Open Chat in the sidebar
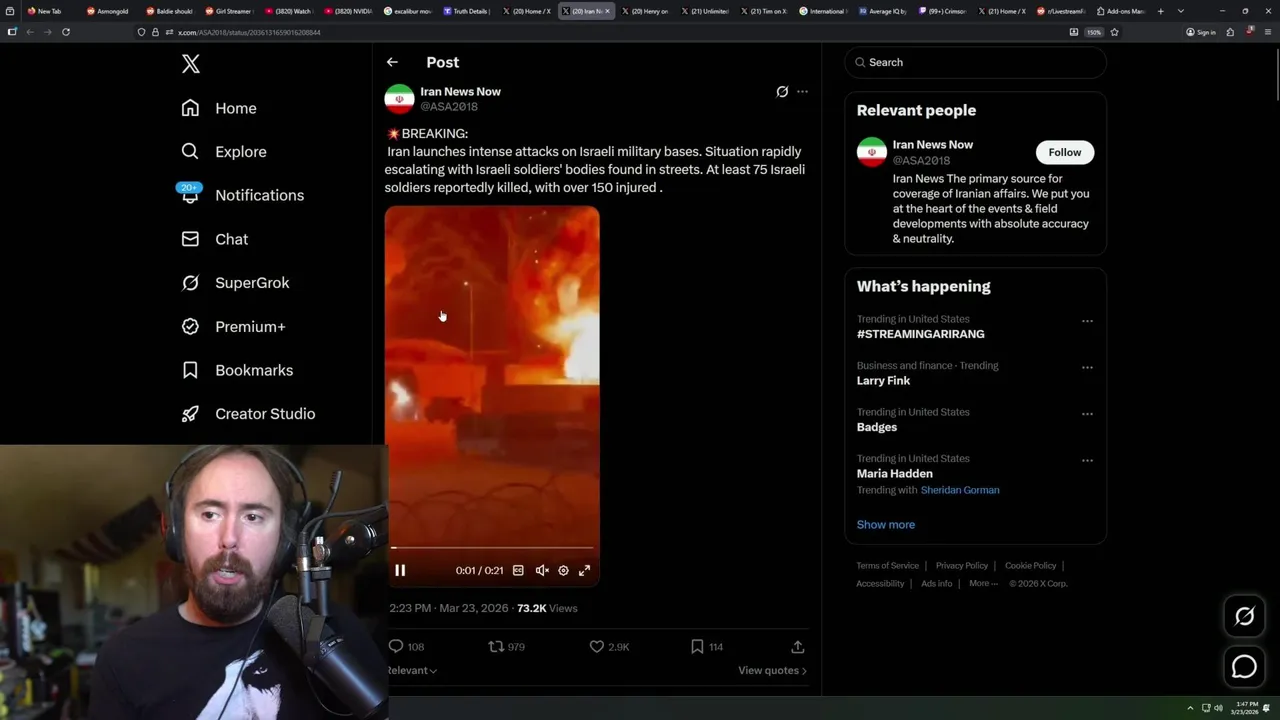 click(x=215, y=239)
